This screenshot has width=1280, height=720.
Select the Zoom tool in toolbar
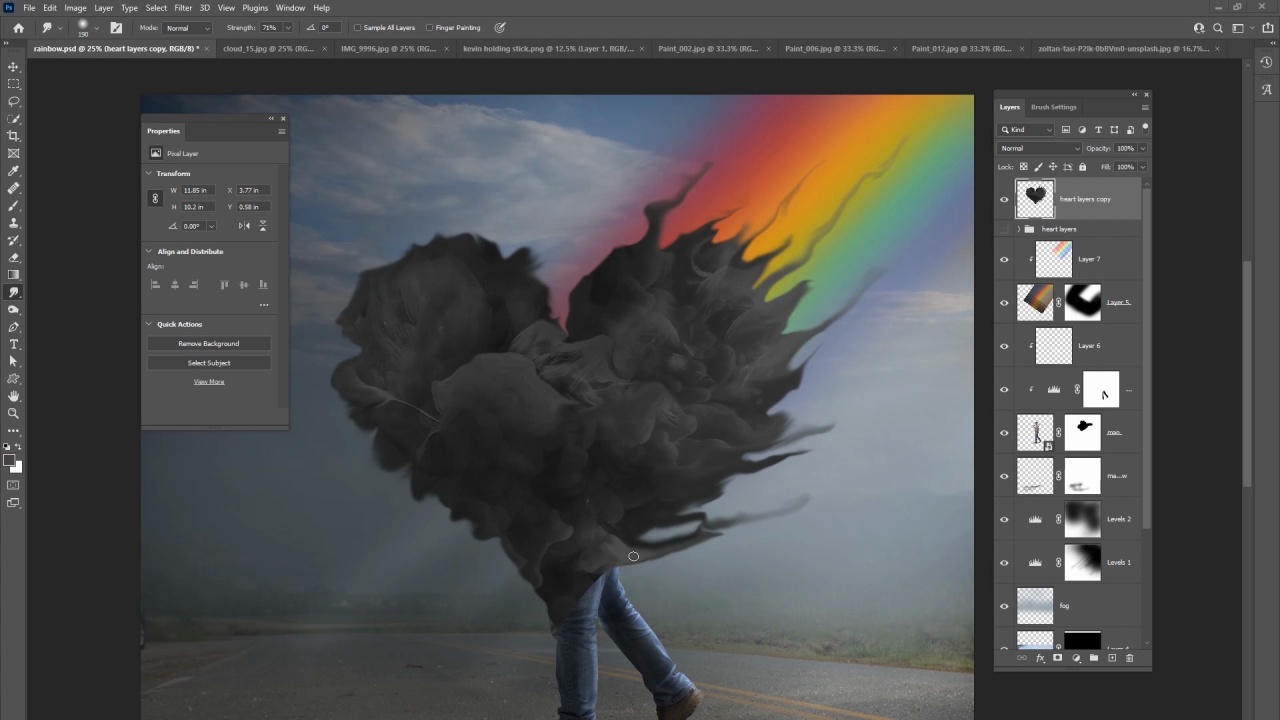(13, 413)
